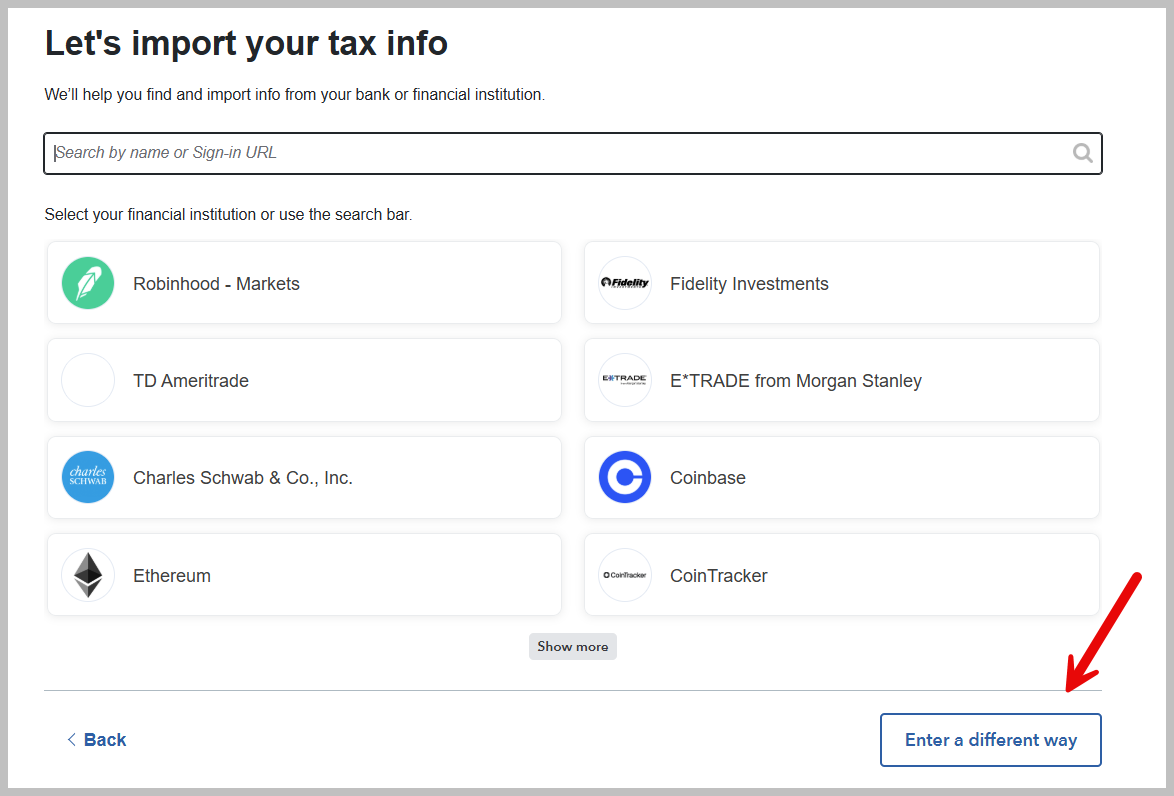Image resolution: width=1174 pixels, height=796 pixels.
Task: Click the Coinbase blue logo icon
Action: [x=624, y=477]
